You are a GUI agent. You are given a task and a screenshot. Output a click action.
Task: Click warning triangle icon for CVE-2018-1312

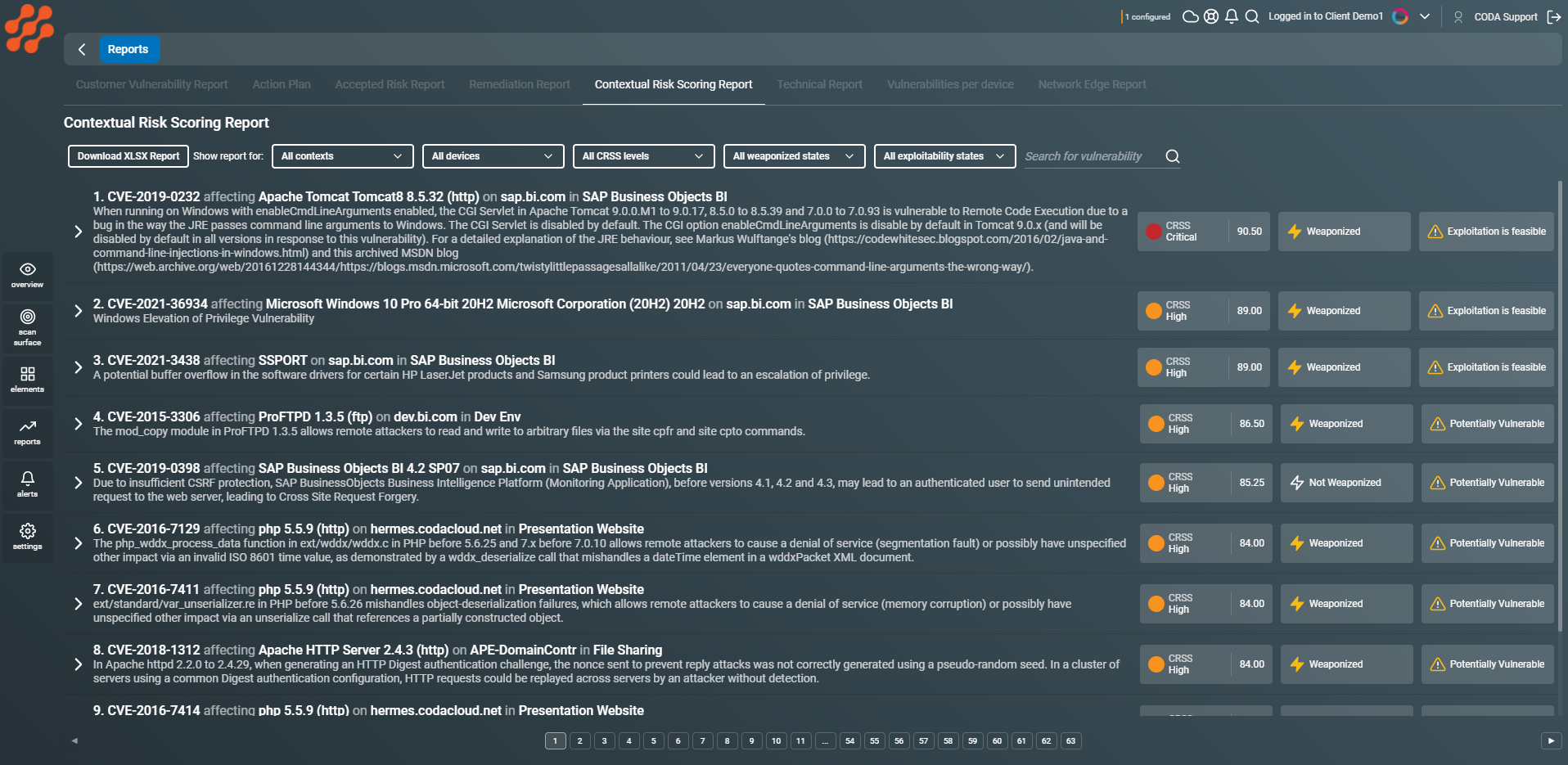(1437, 664)
